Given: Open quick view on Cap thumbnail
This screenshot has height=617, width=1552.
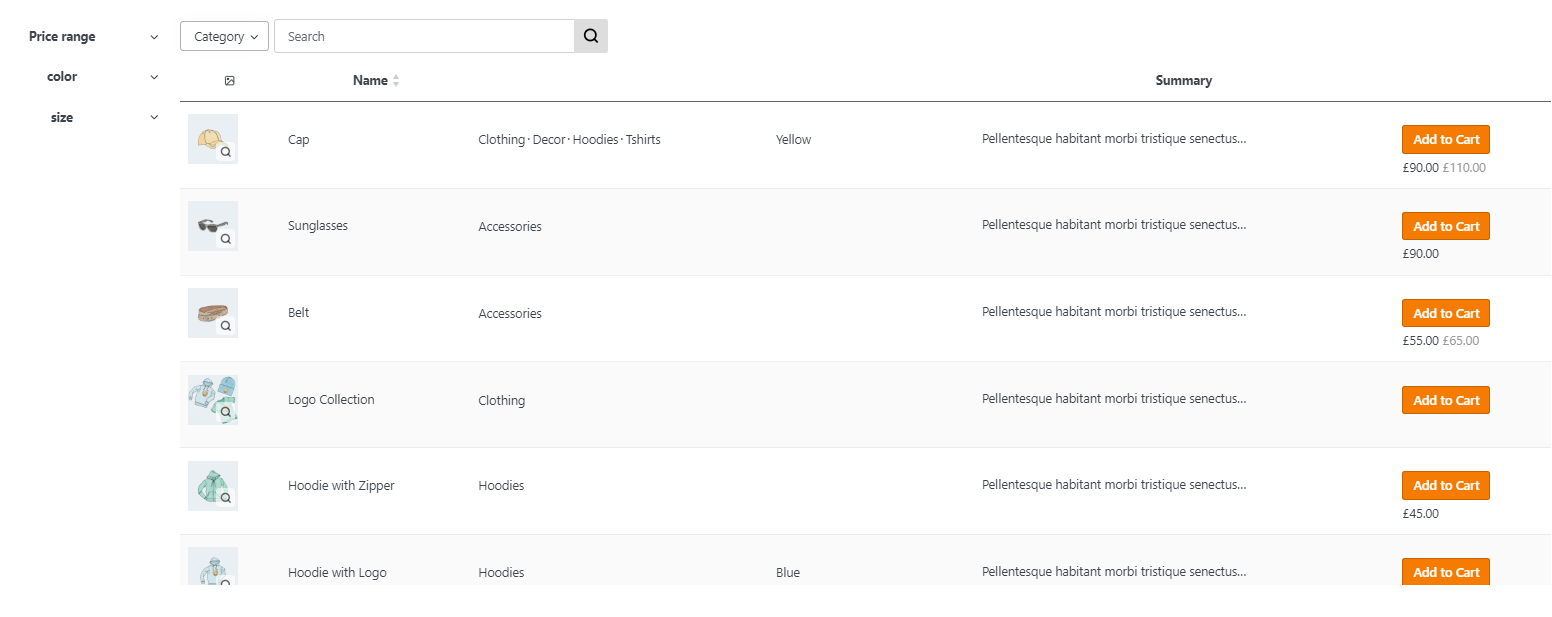Looking at the screenshot, I should point(226,152).
